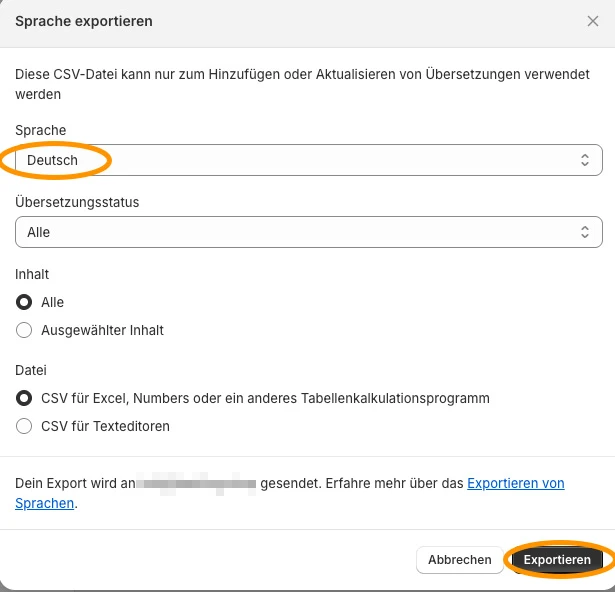Open the Exportieren von Sprachen link
Image resolution: width=615 pixels, height=592 pixels.
pos(515,483)
